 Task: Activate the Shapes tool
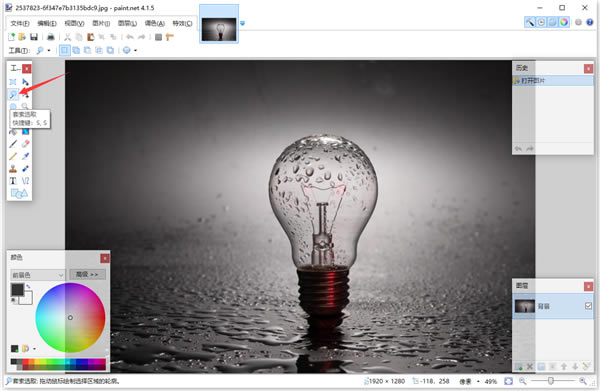[x=19, y=193]
